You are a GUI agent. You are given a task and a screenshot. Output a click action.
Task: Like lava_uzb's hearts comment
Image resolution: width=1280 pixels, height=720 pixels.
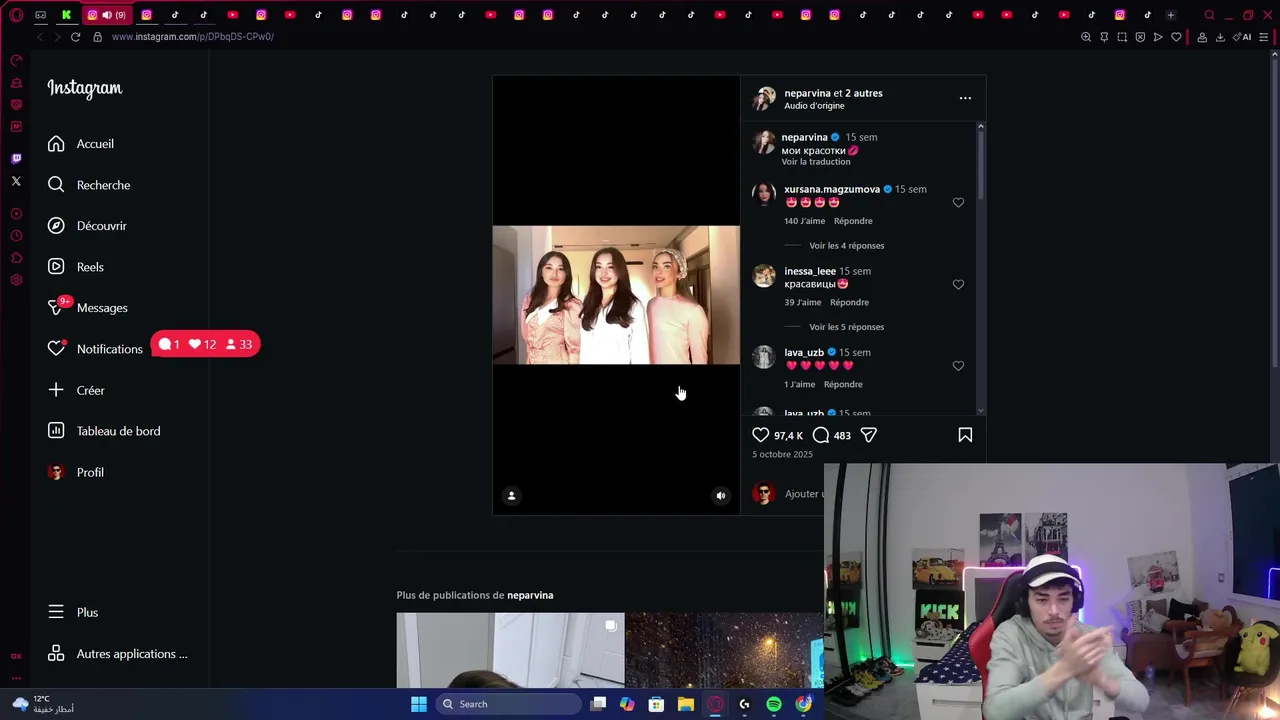coord(958,366)
